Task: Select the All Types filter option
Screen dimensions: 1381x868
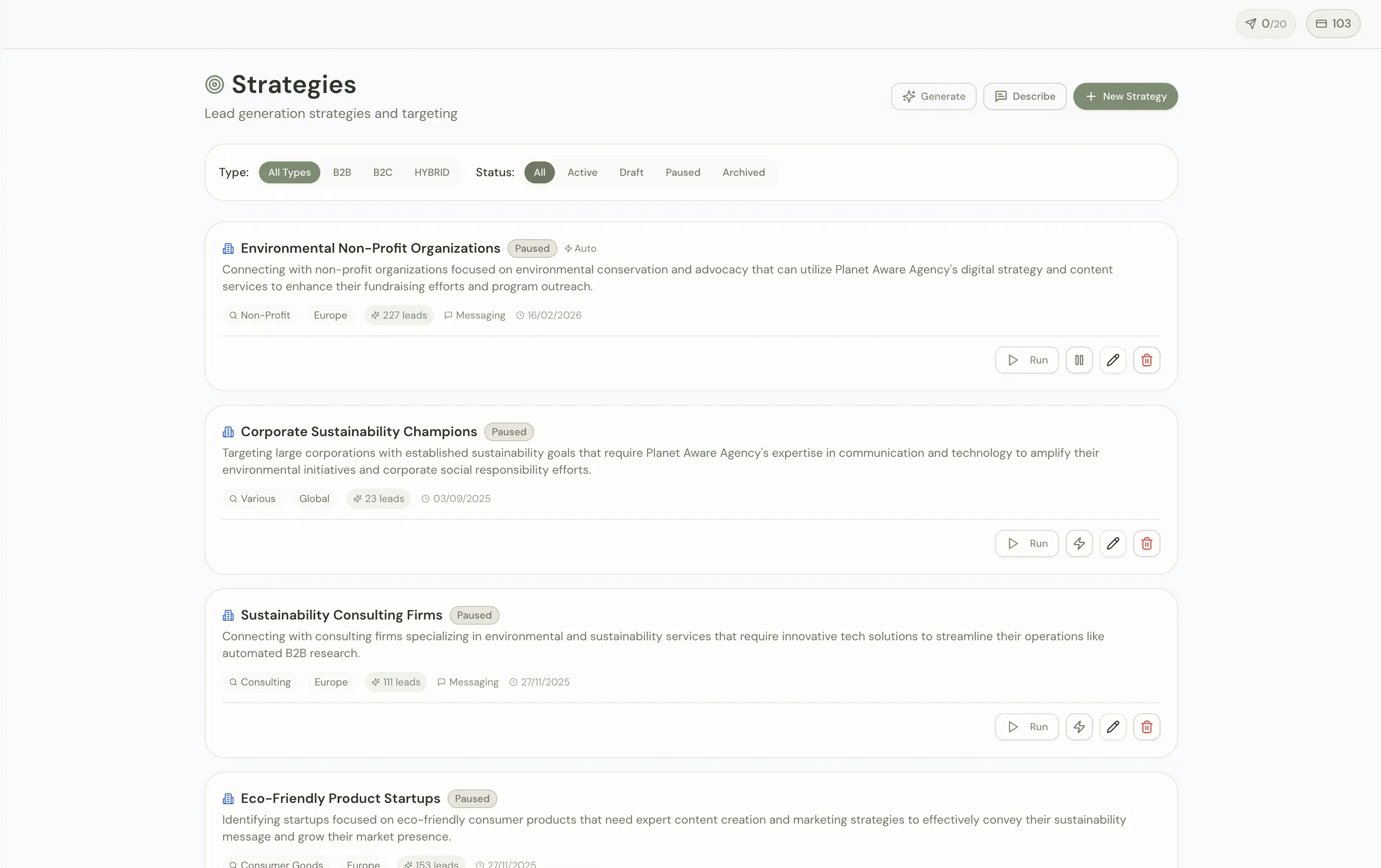Action: [x=289, y=172]
